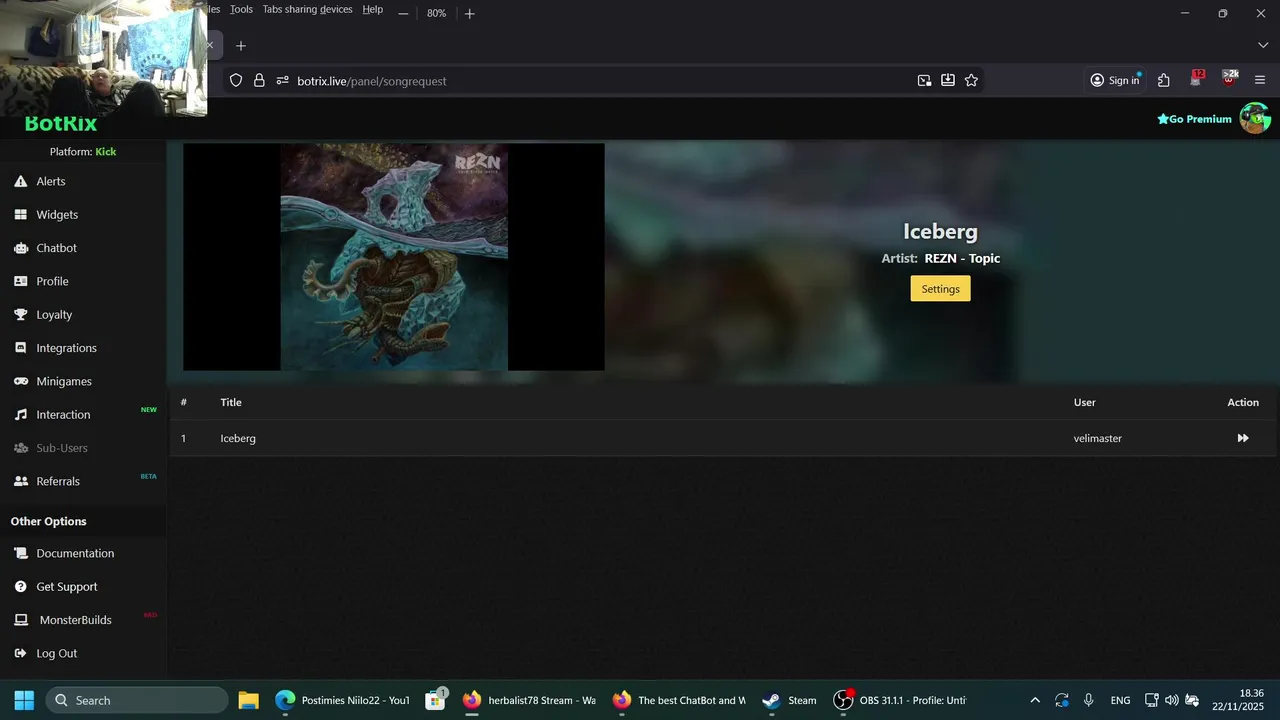Switch to Edge Postimies Niilo22 window

click(x=343, y=700)
